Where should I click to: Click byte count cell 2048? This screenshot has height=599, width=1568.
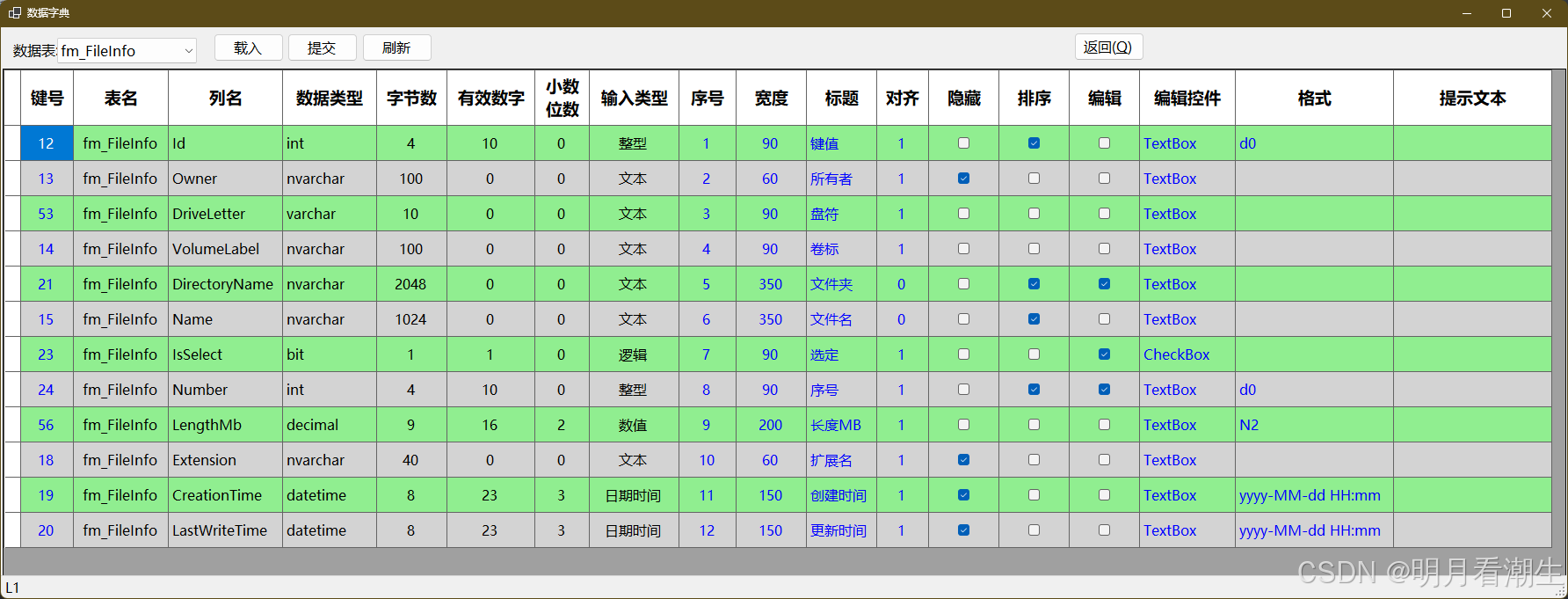coord(411,284)
